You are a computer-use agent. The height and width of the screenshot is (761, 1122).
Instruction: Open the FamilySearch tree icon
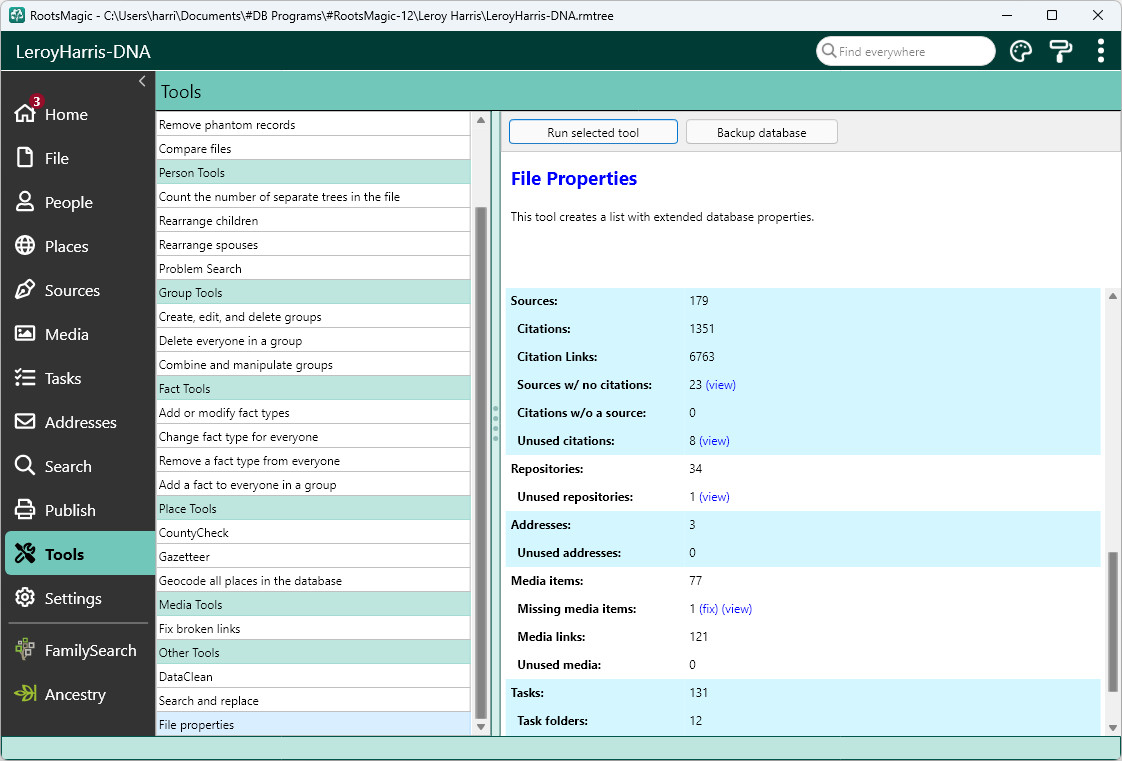click(25, 649)
